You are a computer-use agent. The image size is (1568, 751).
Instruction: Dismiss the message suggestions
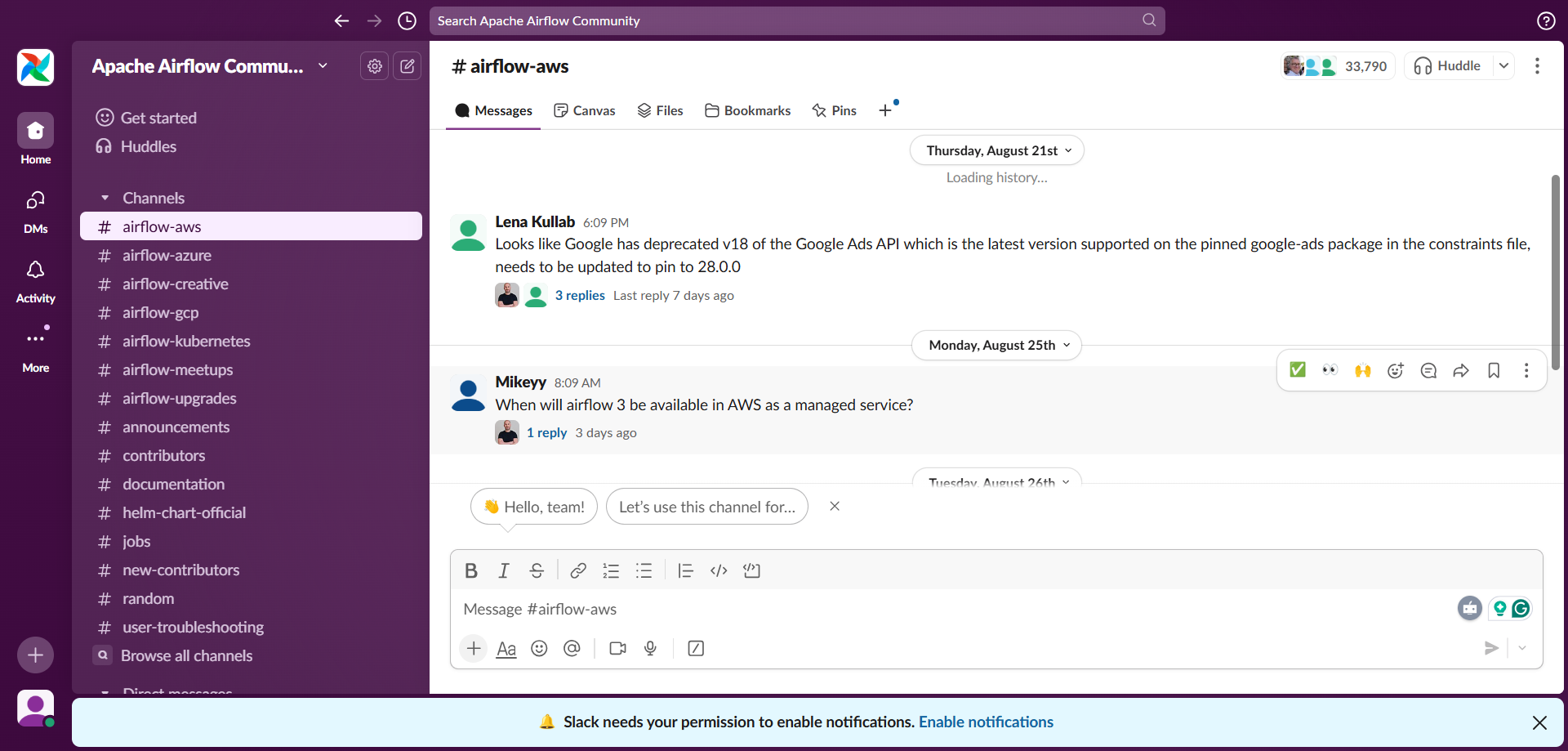835,506
